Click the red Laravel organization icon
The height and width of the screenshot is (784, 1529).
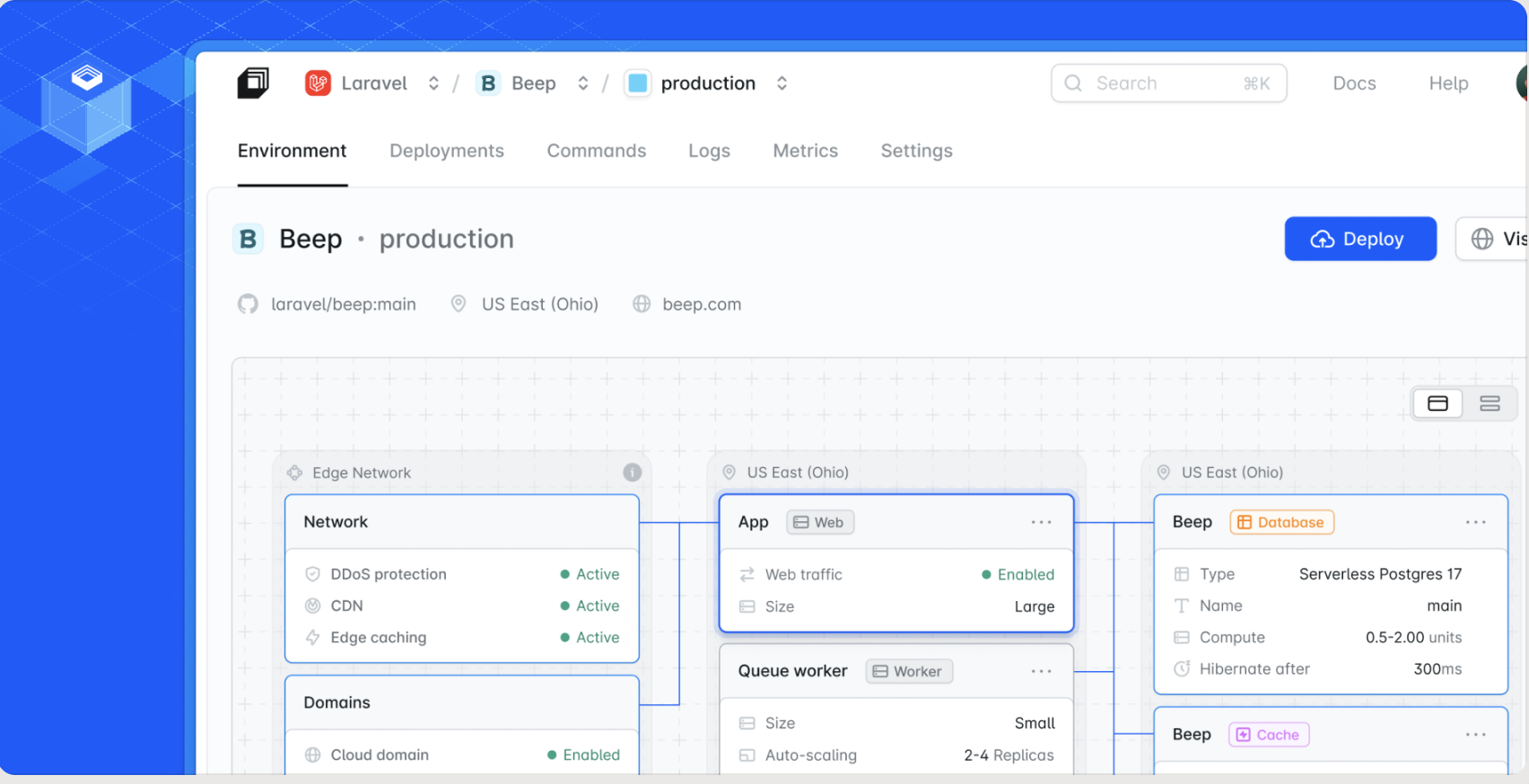[318, 83]
